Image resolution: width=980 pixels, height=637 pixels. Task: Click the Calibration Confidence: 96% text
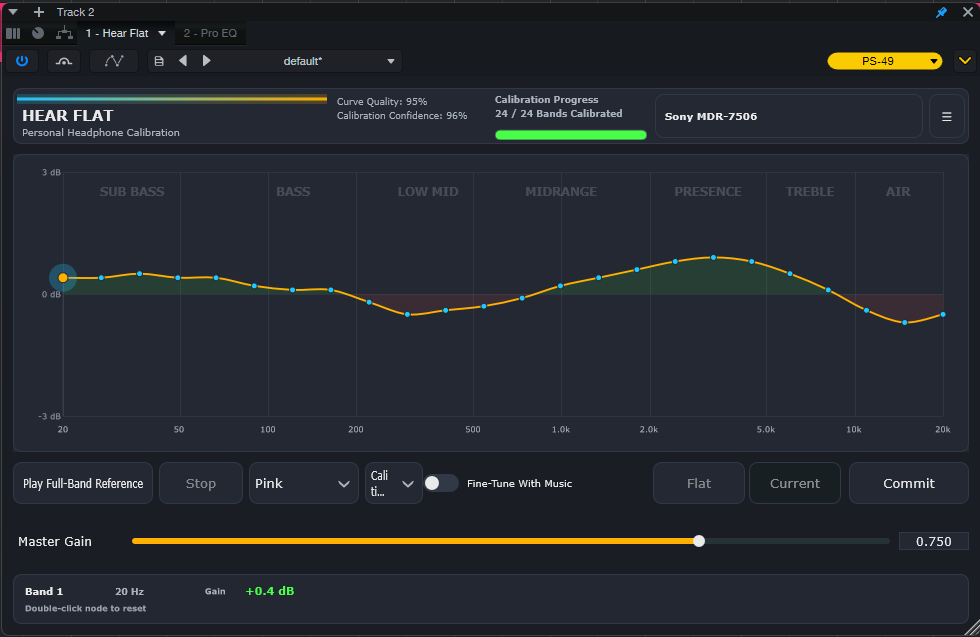point(402,116)
